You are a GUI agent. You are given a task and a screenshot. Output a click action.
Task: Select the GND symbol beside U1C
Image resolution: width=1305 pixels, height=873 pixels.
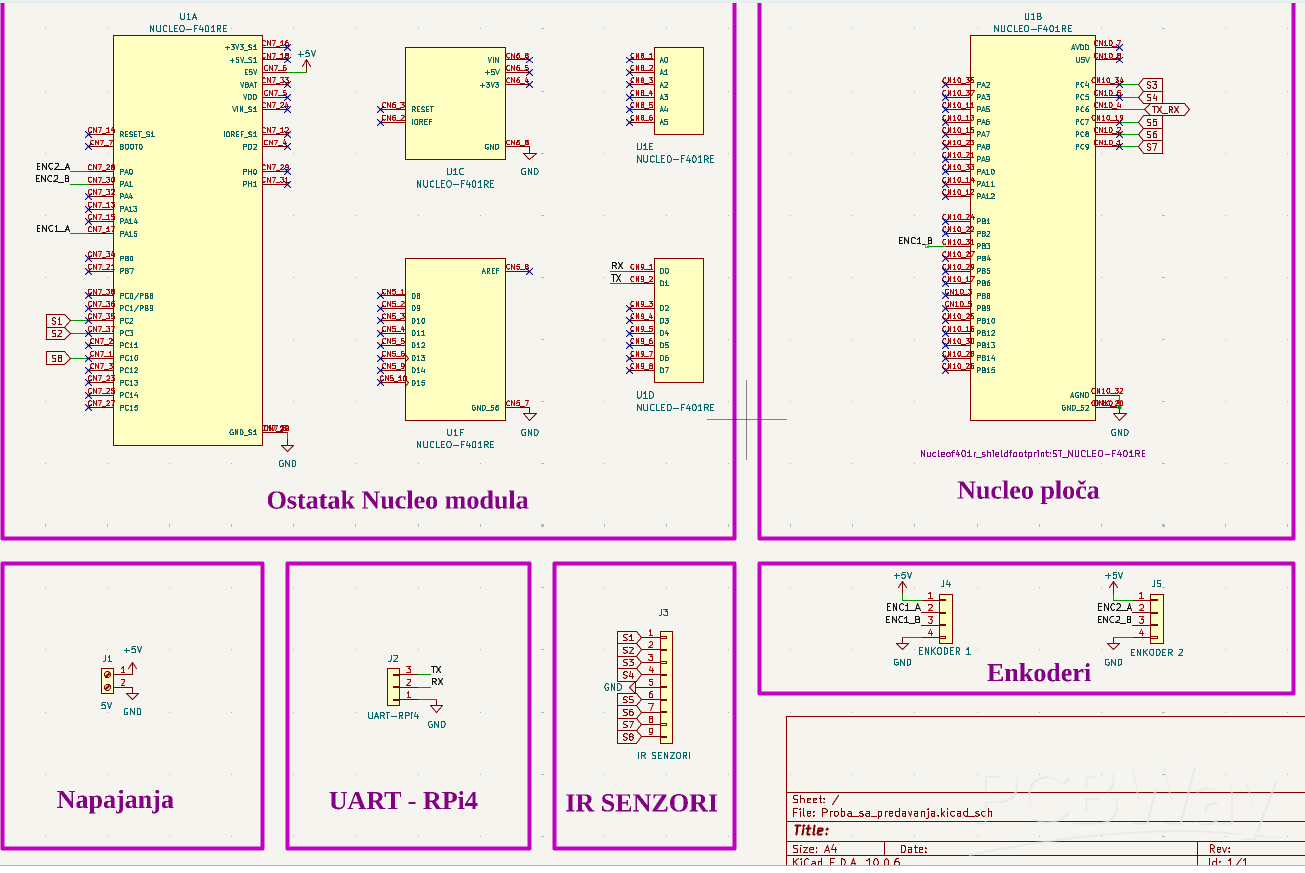[x=530, y=162]
